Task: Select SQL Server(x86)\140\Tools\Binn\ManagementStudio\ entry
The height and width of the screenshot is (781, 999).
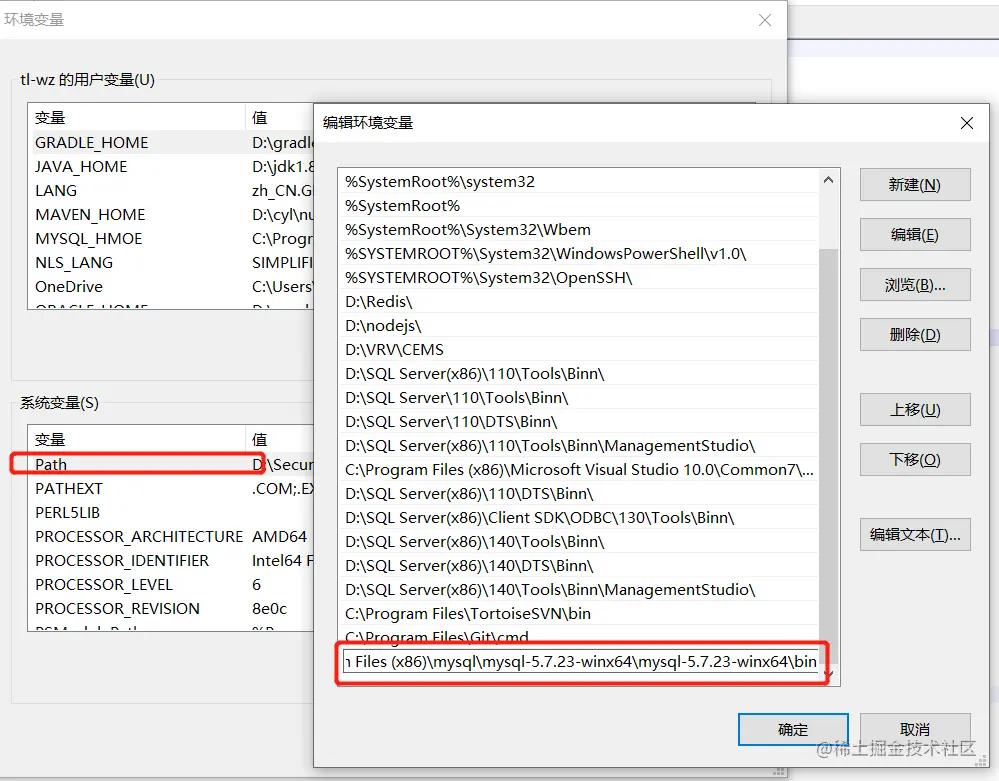Action: click(579, 589)
